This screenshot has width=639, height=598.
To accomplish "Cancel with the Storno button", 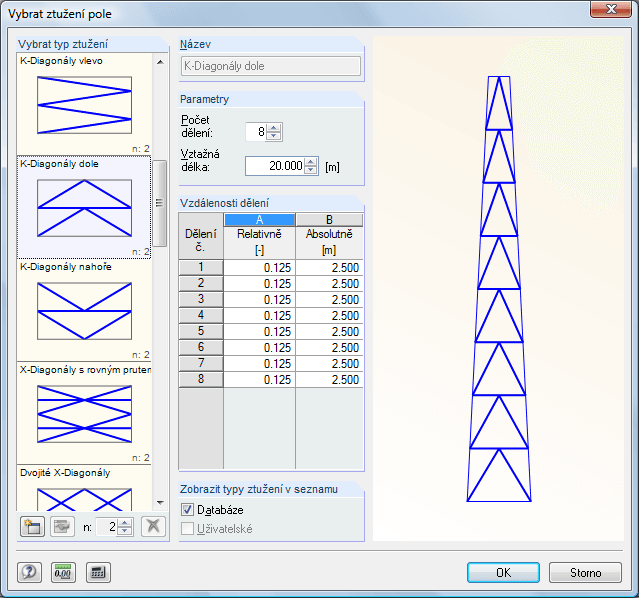I will tap(585, 573).
